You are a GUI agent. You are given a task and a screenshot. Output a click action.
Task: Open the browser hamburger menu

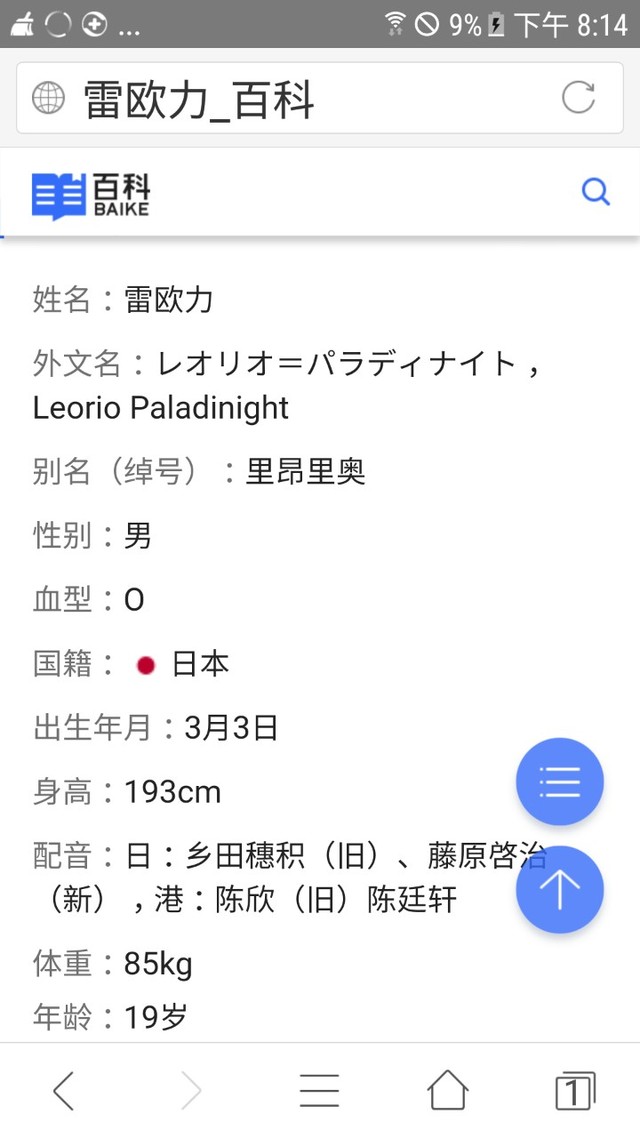coord(319,1090)
